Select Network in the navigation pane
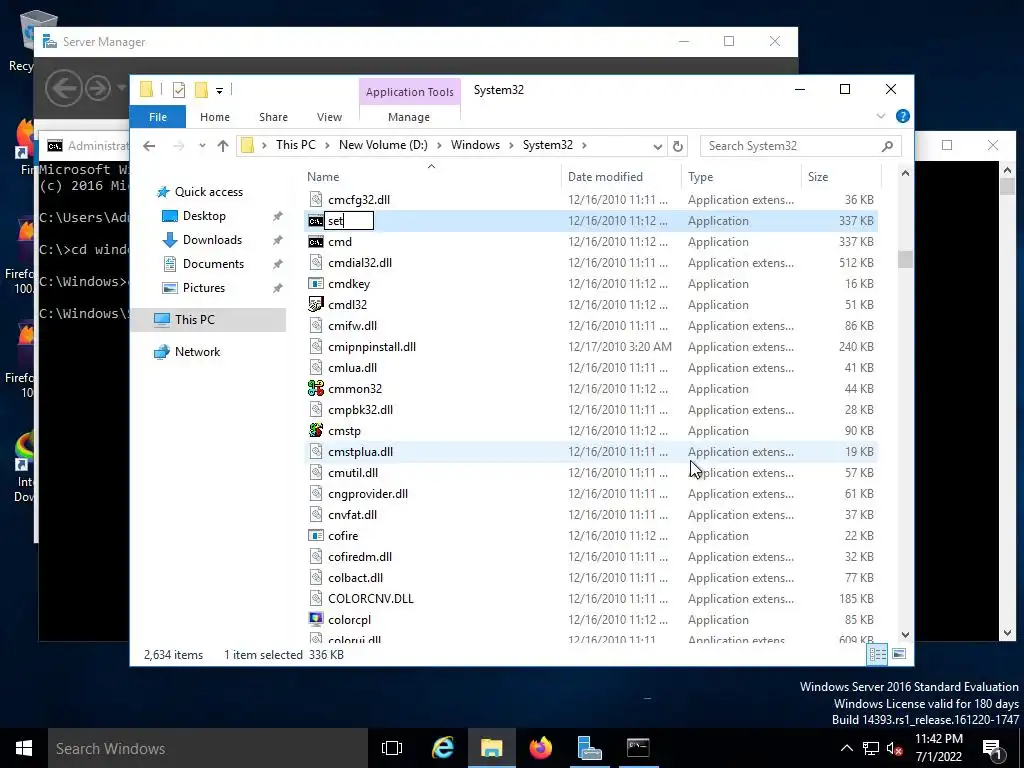1024x768 pixels. (x=197, y=352)
